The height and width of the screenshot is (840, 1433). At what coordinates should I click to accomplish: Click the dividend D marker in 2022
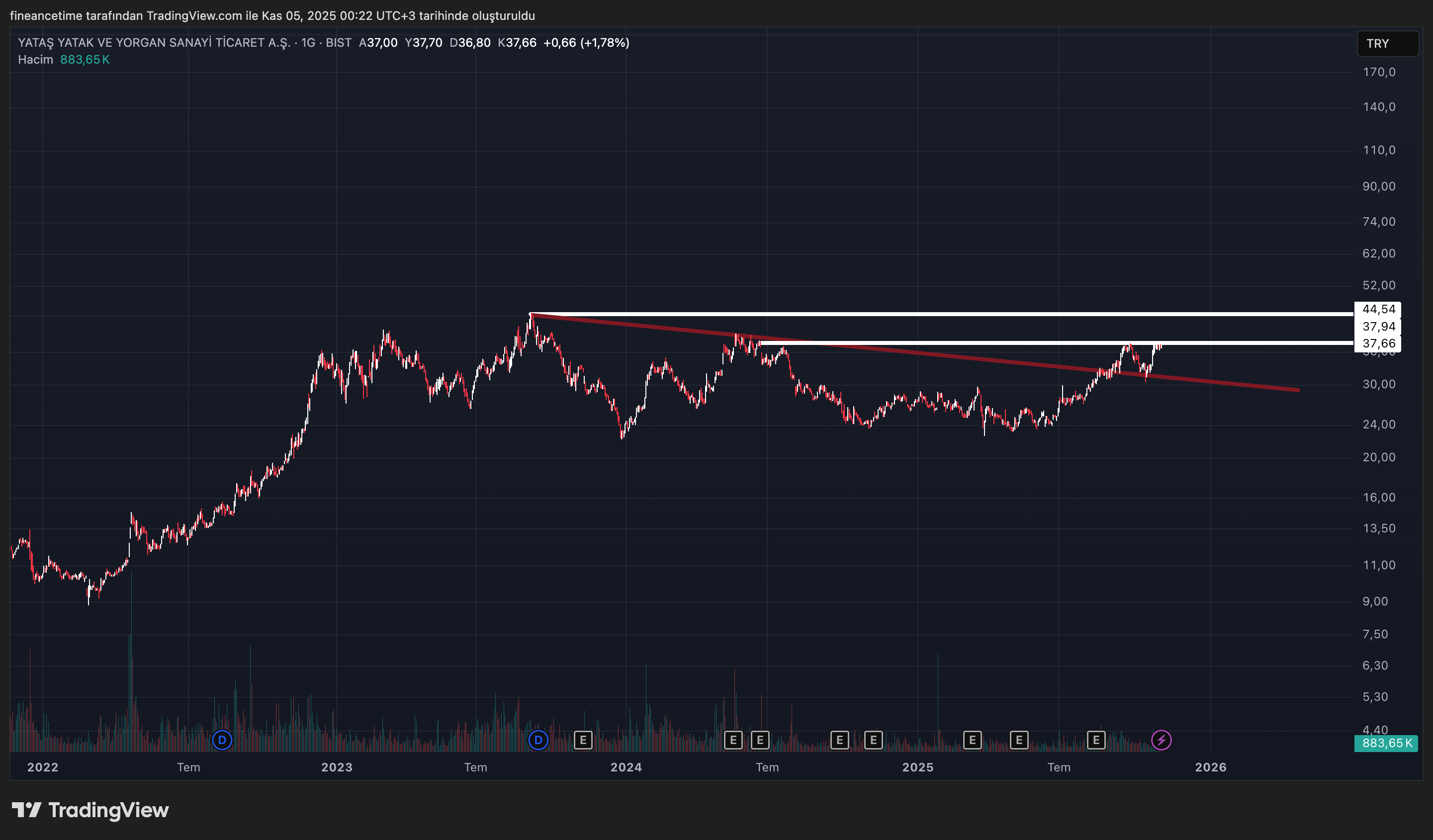tap(222, 740)
